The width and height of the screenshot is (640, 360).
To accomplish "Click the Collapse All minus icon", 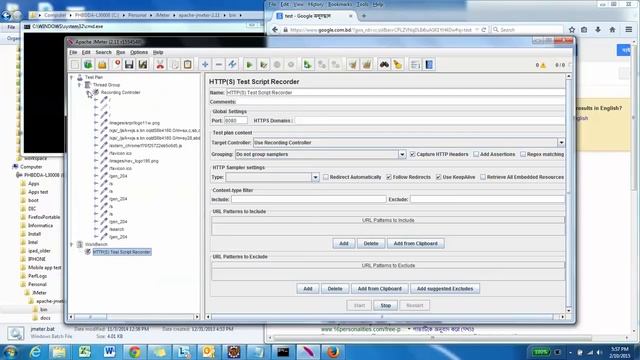I will click(219, 64).
